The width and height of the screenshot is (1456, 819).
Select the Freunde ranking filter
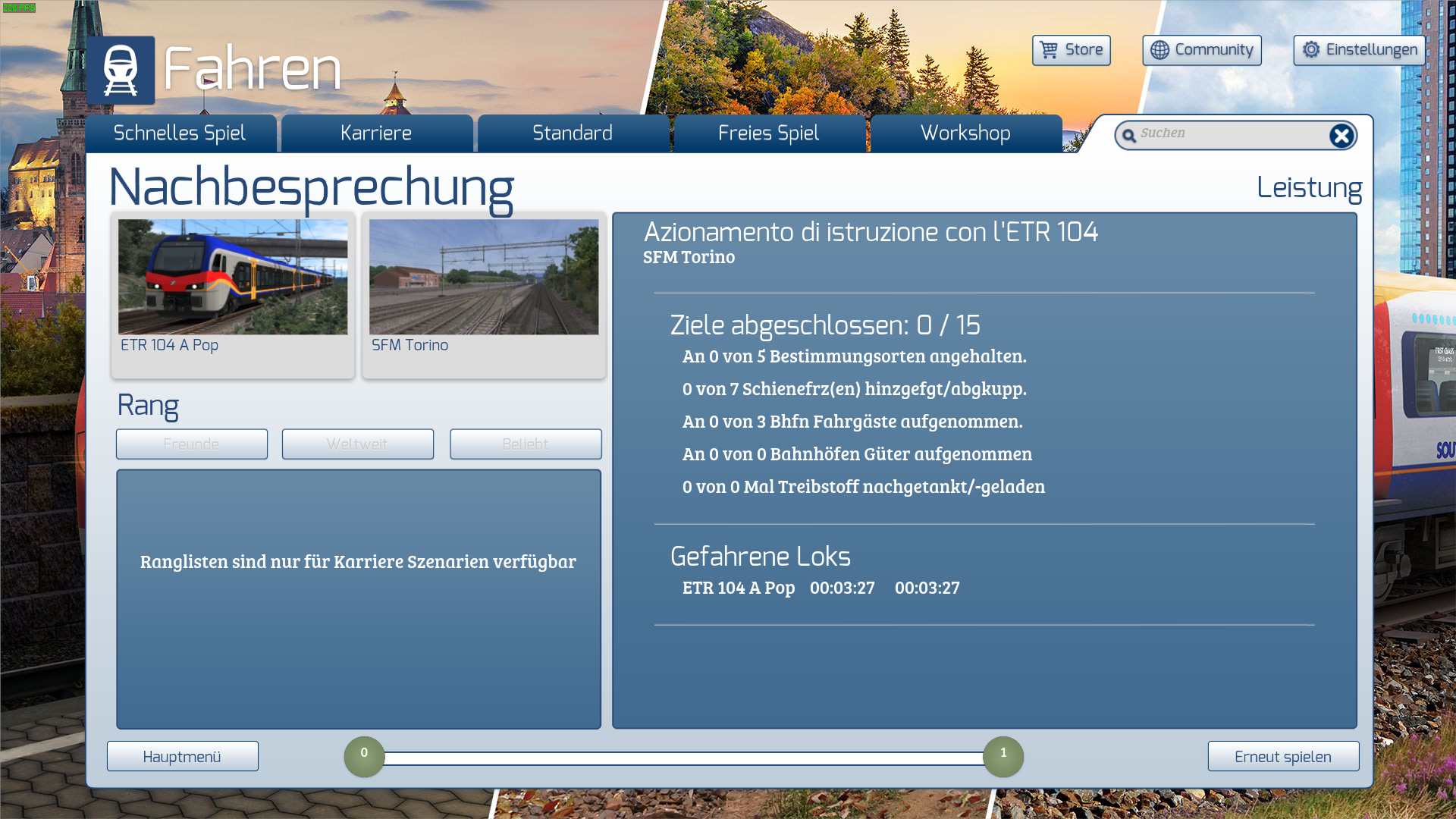click(191, 444)
